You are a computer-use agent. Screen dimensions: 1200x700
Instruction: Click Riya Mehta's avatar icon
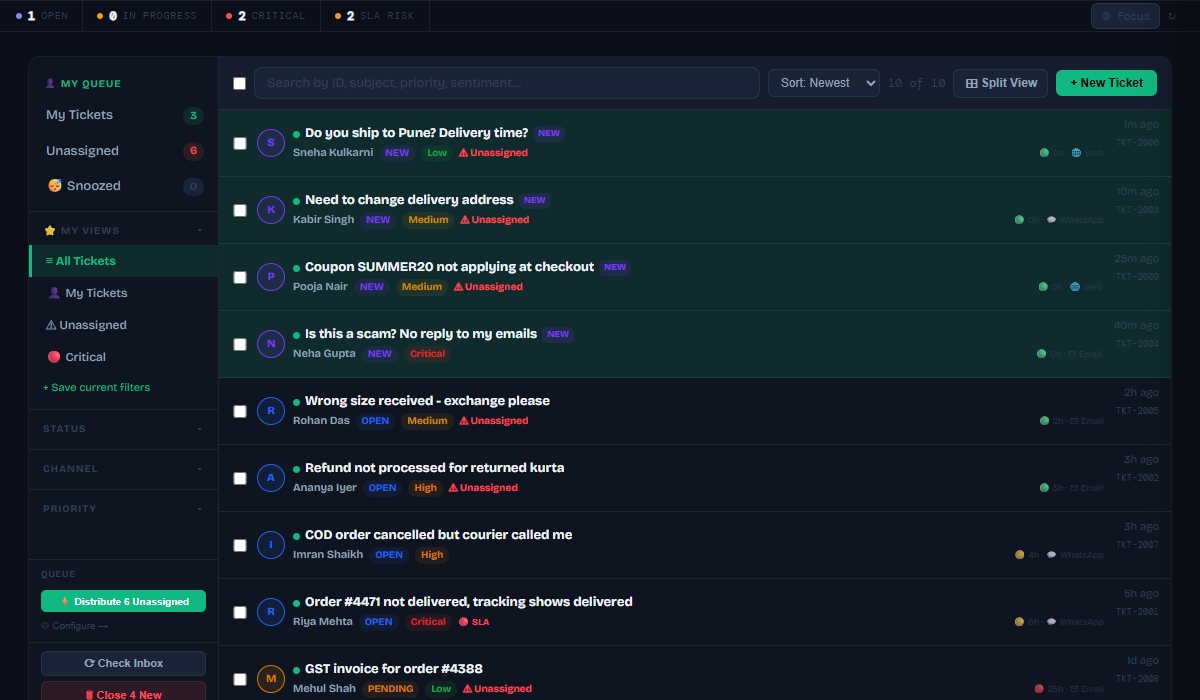271,612
